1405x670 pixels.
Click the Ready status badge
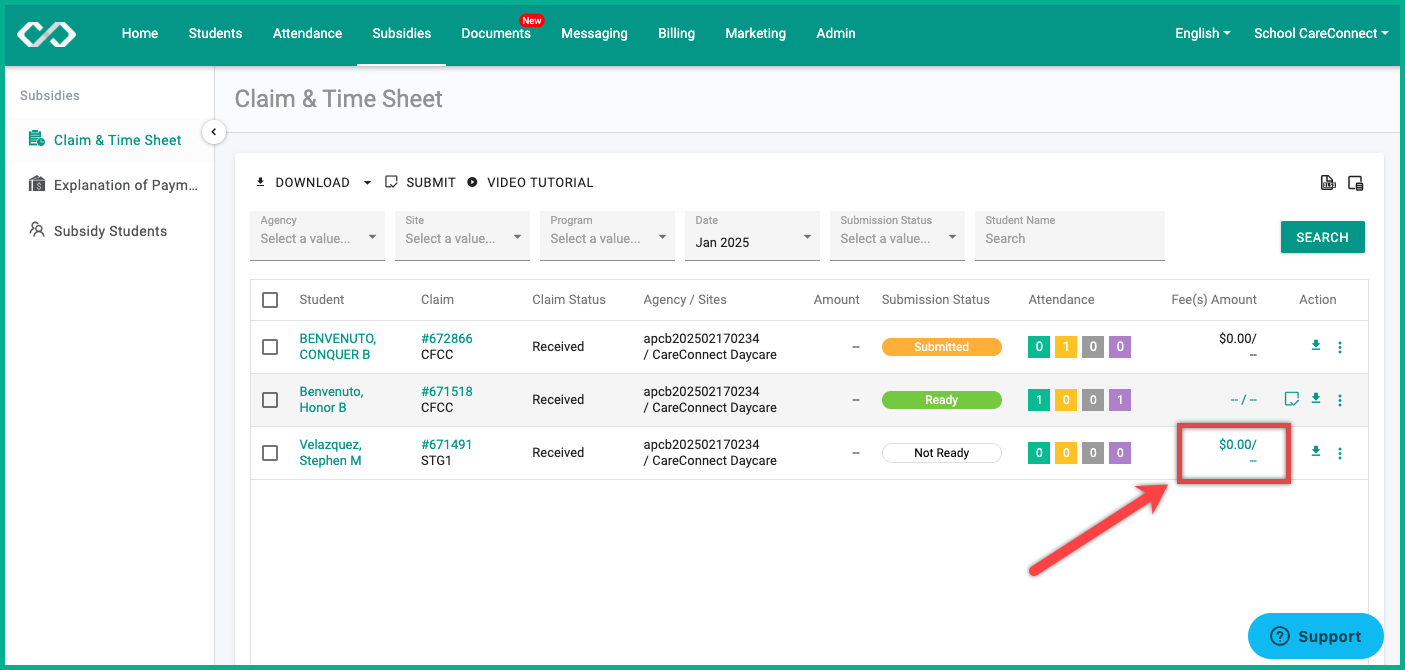941,400
